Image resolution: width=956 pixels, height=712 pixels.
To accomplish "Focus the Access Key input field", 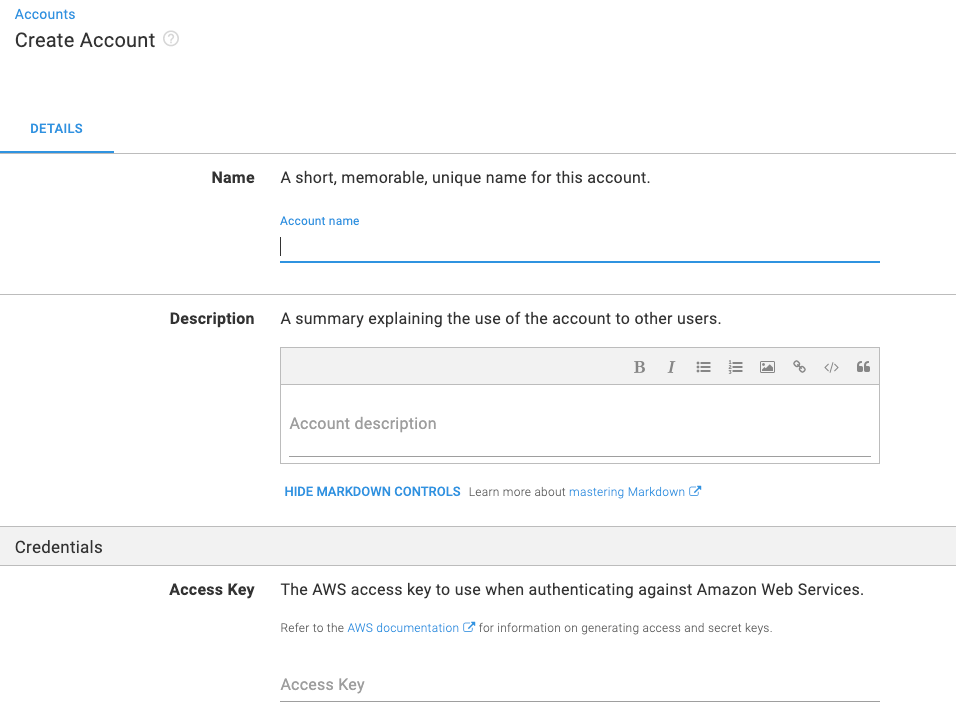I will pos(579,685).
